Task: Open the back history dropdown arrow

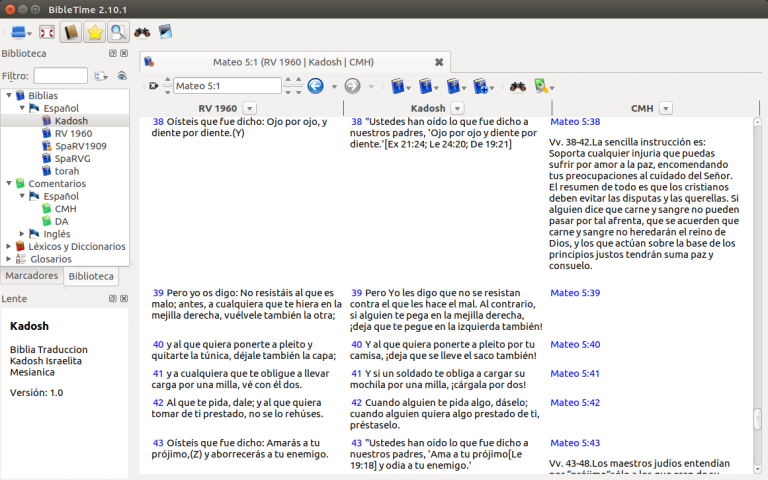Action: pyautogui.click(x=335, y=87)
